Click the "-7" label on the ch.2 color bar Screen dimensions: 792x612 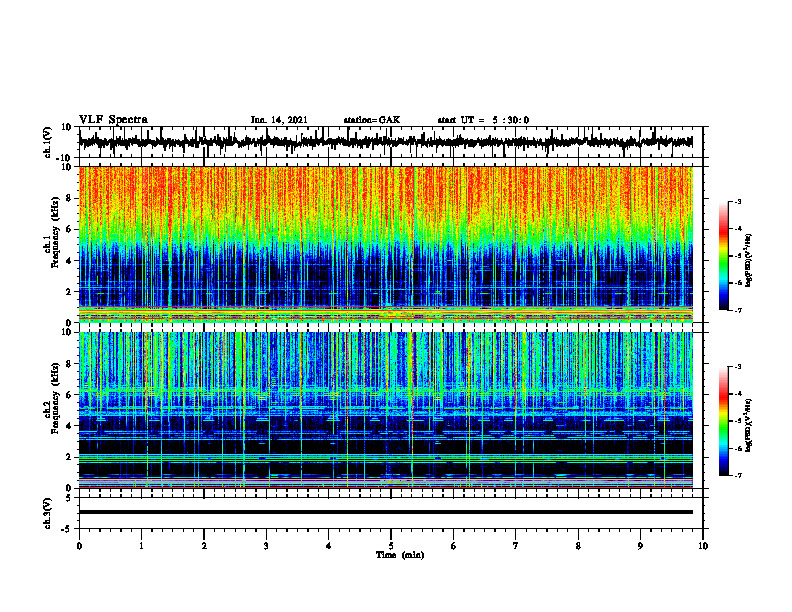(x=737, y=475)
